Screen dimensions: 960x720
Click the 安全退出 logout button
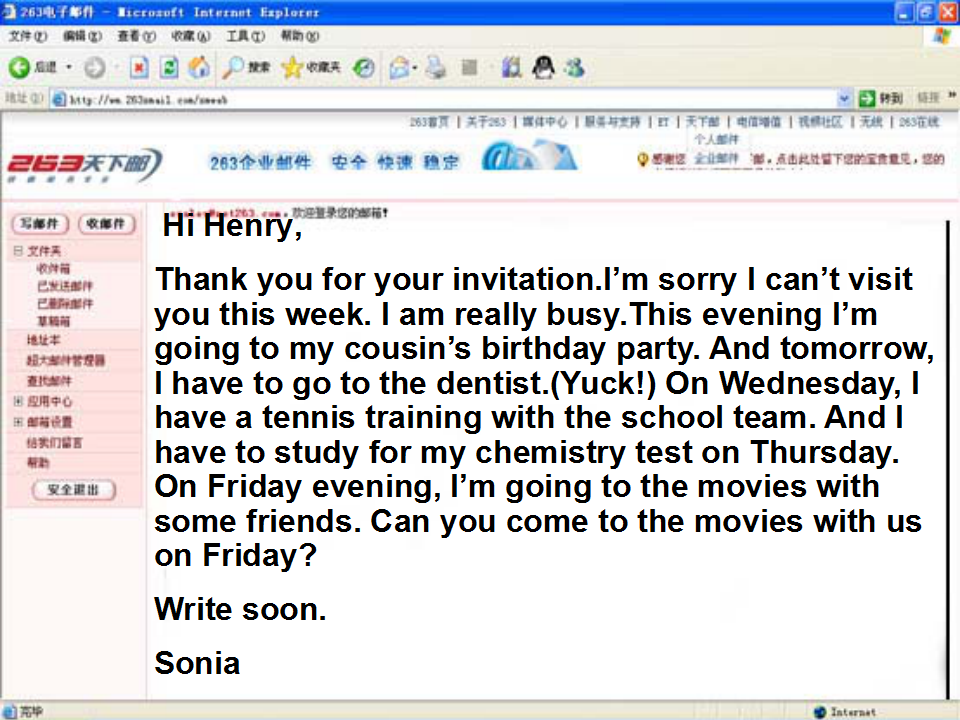[73, 490]
